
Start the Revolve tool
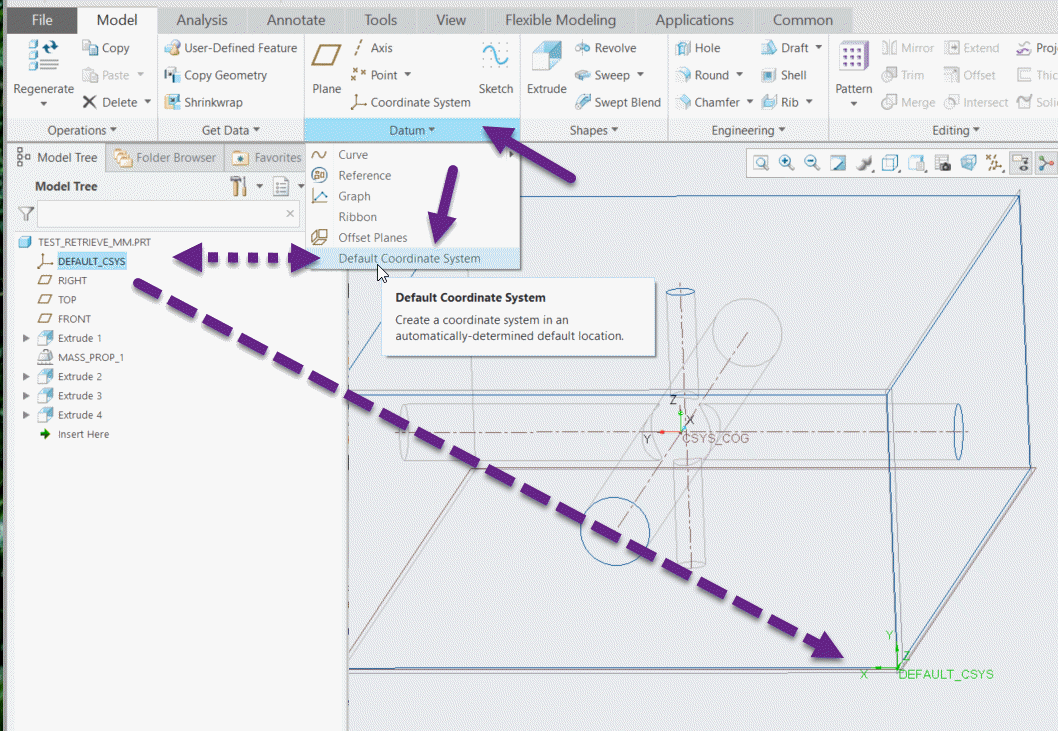coord(609,47)
